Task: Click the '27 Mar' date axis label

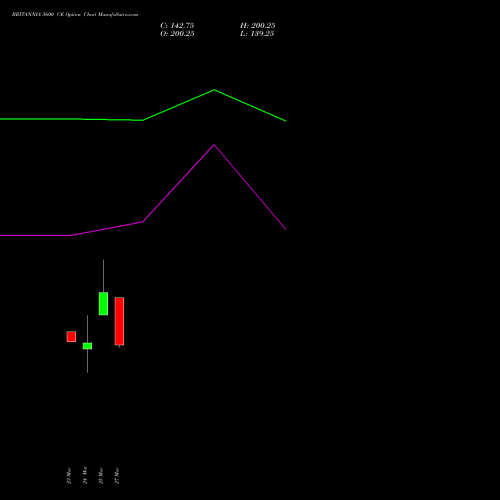Action: coord(117,476)
